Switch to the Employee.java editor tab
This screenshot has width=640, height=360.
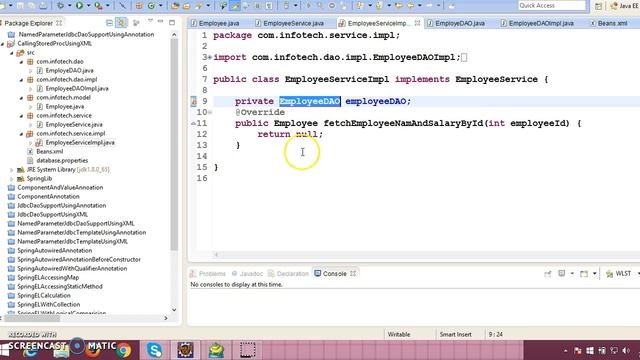[x=215, y=23]
